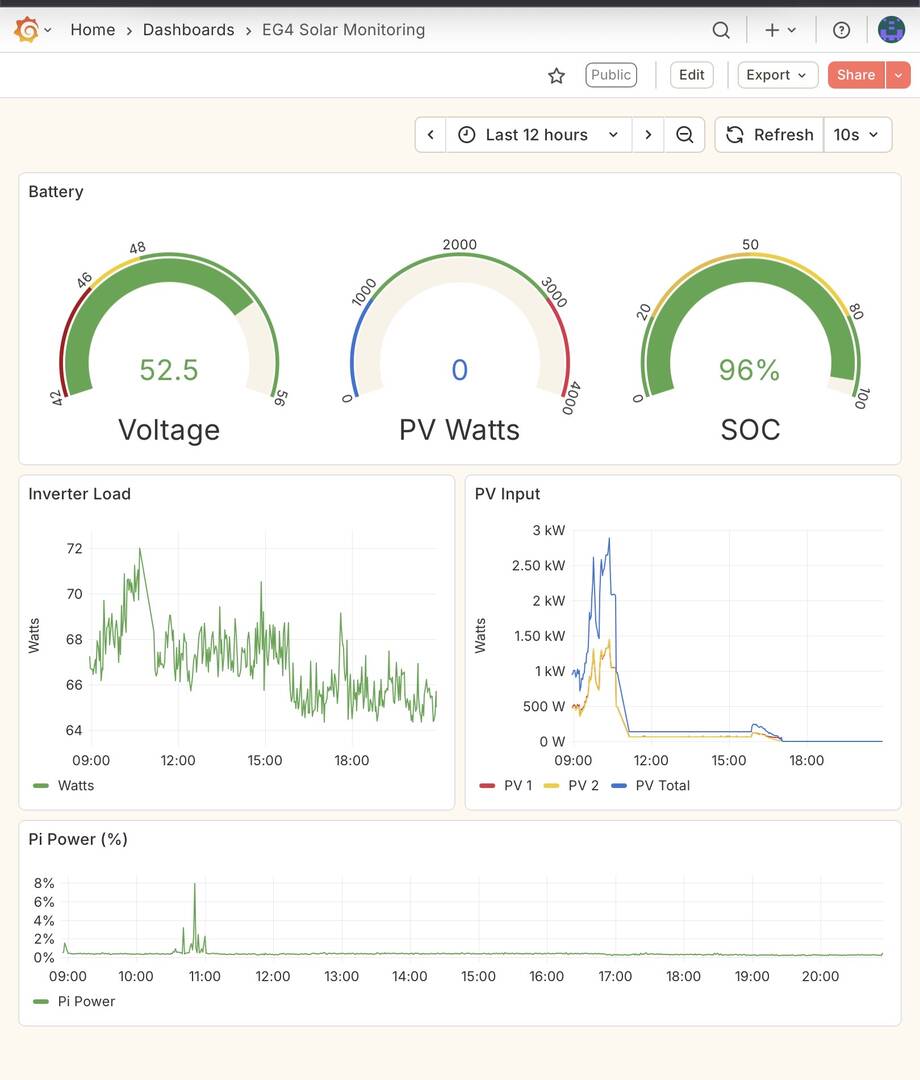The image size is (920, 1080).
Task: Toggle the PV 1 series in legend
Action: [x=518, y=785]
